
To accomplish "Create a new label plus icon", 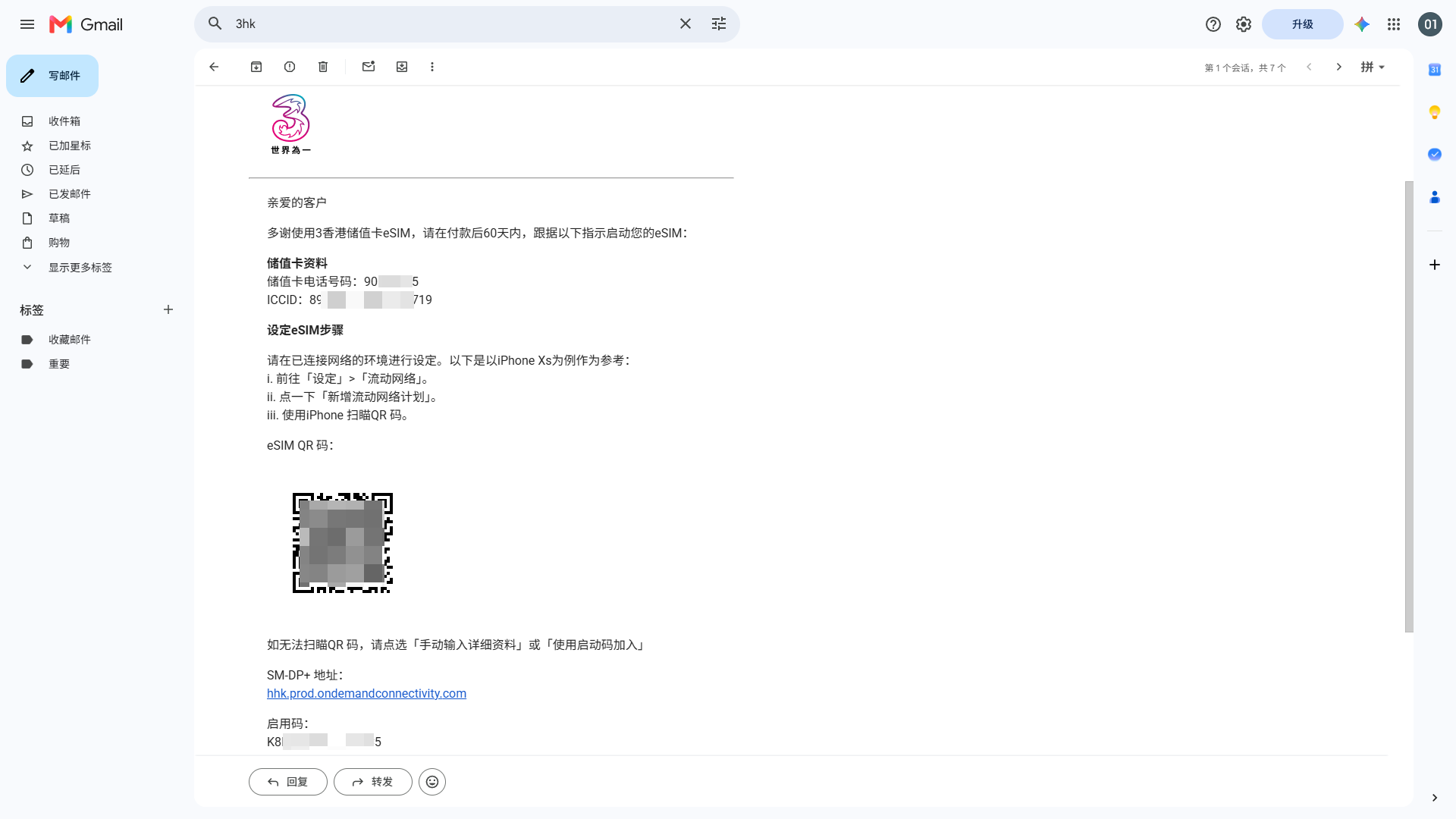I will coord(168,309).
